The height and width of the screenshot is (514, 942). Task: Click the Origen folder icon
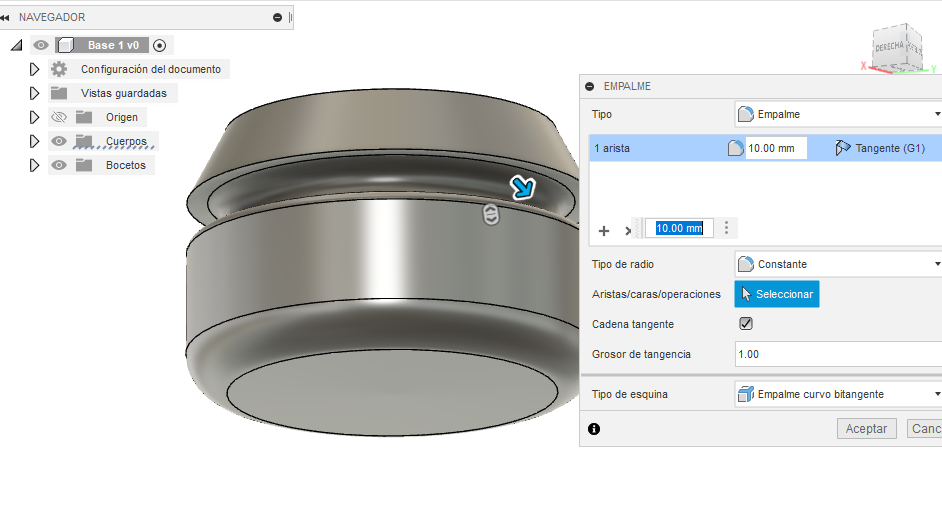pyautogui.click(x=84, y=117)
